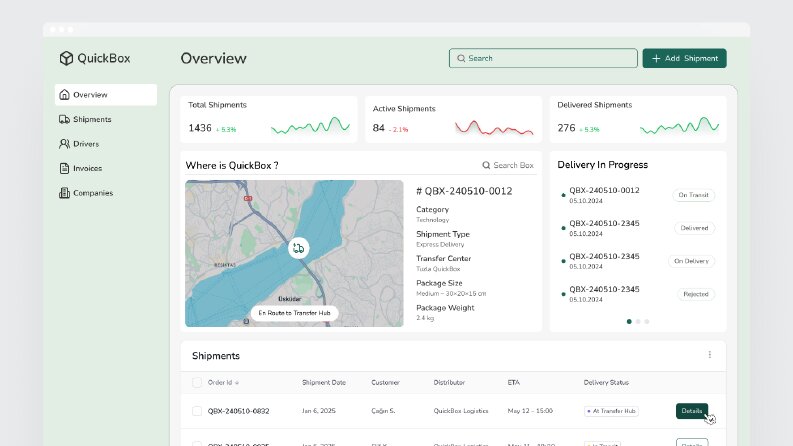Navigate to Invoices
The width and height of the screenshot is (793, 446).
pos(106,168)
